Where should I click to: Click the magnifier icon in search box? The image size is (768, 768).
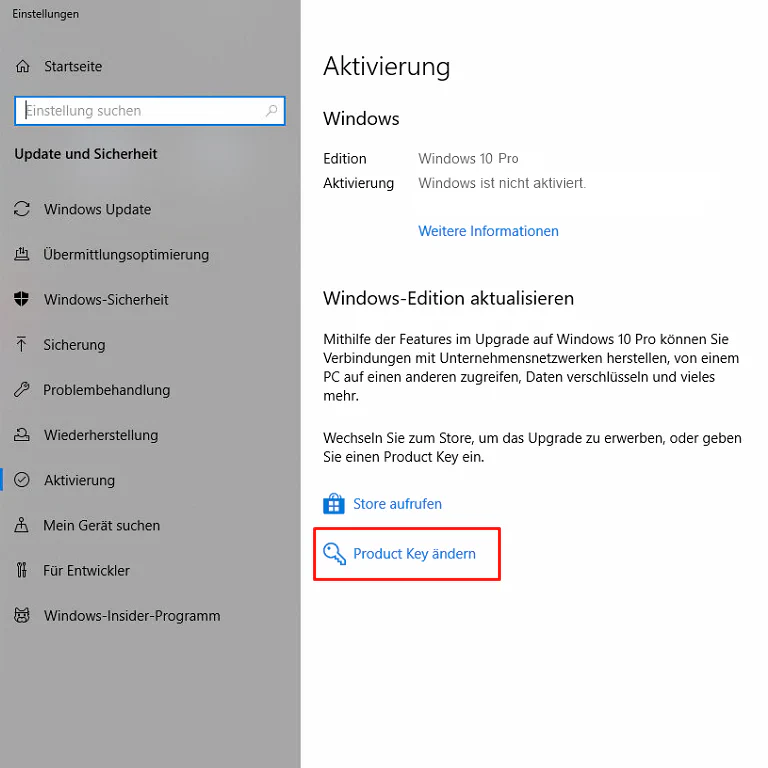pyautogui.click(x=271, y=111)
